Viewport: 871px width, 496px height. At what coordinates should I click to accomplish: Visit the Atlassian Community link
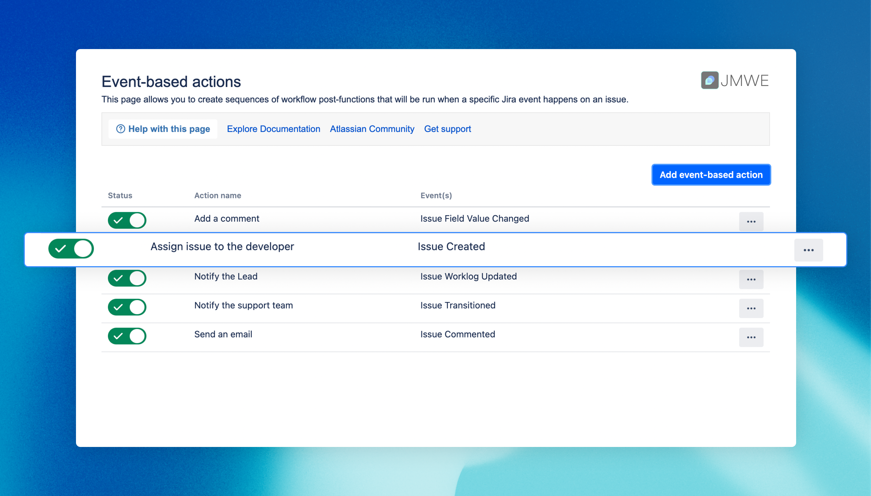[372, 129]
